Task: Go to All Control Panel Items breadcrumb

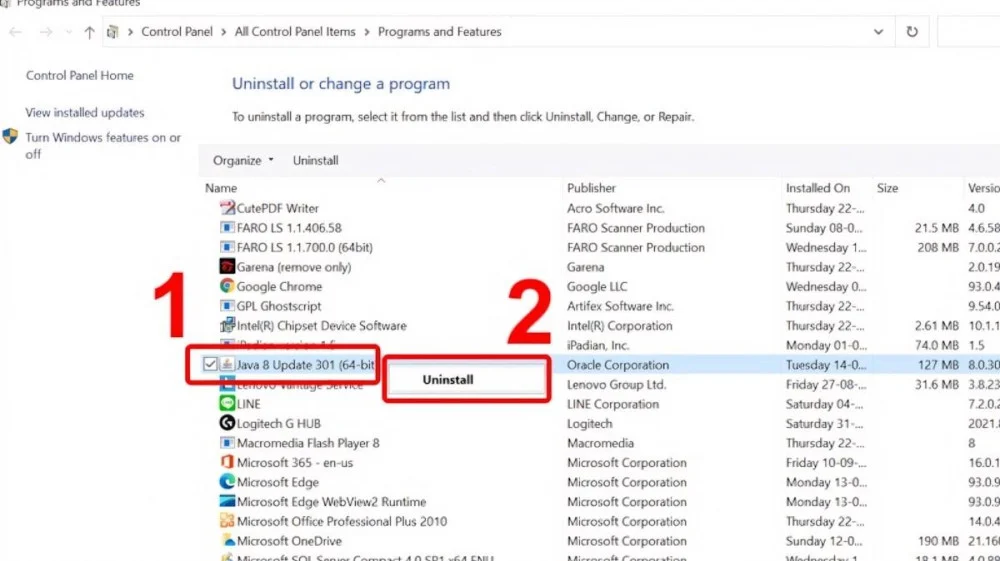Action: (x=295, y=32)
